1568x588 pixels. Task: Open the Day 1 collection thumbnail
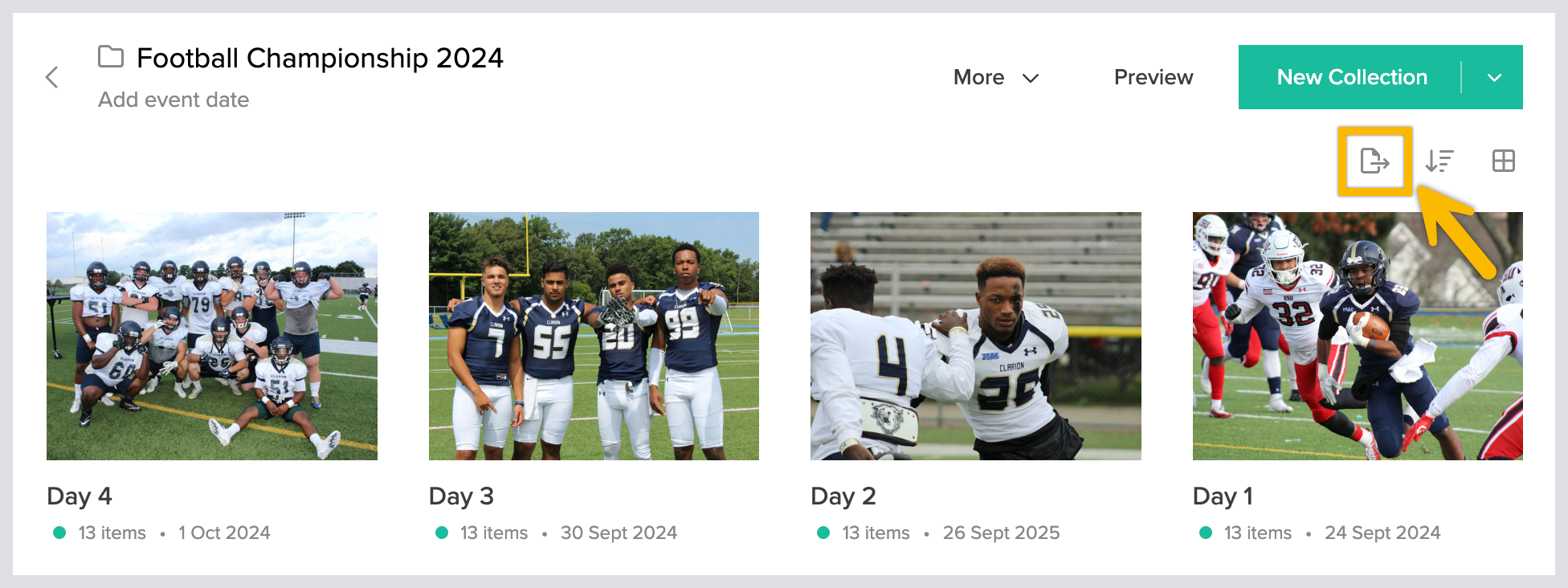(x=1358, y=336)
